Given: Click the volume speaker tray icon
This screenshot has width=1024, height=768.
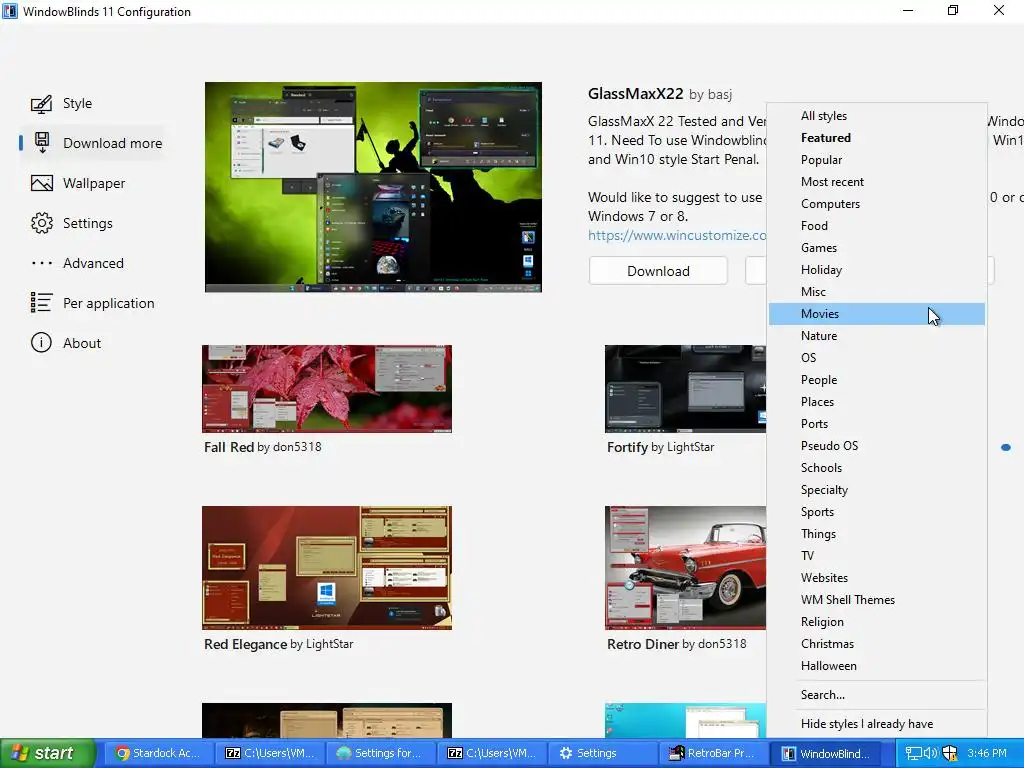Looking at the screenshot, I should coord(930,753).
